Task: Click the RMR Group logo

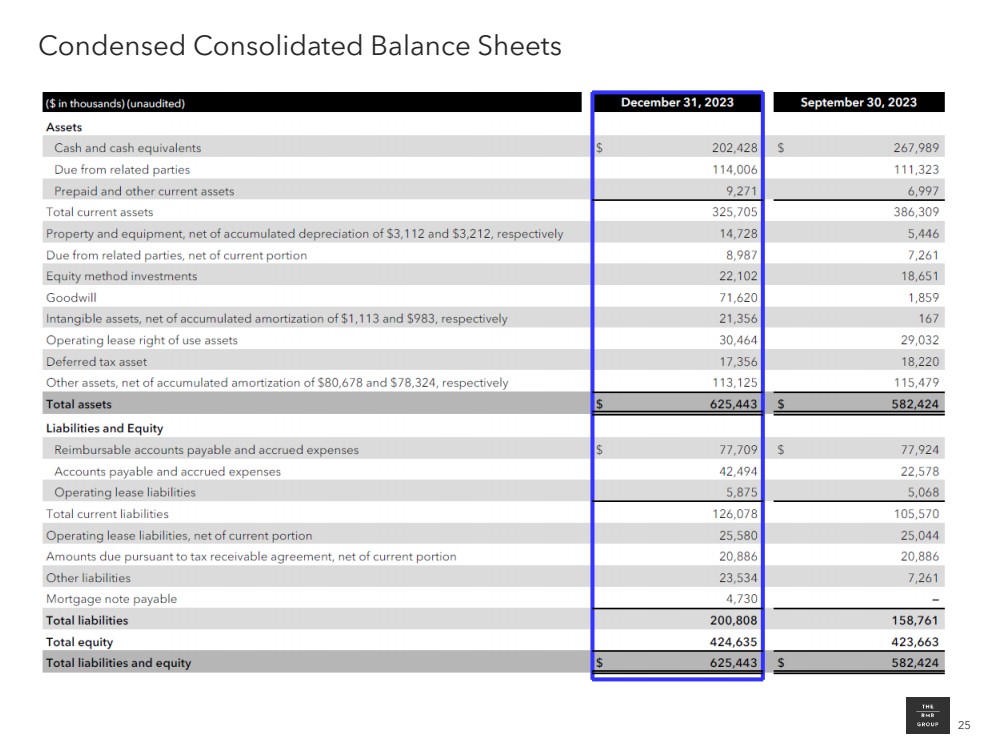Action: [x=926, y=717]
